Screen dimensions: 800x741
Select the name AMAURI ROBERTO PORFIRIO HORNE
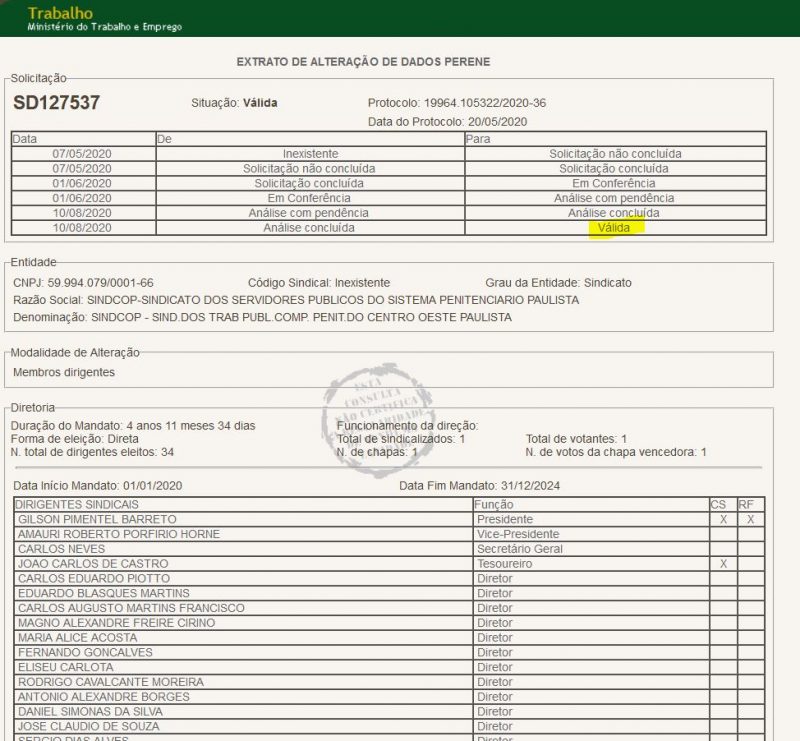(119, 534)
